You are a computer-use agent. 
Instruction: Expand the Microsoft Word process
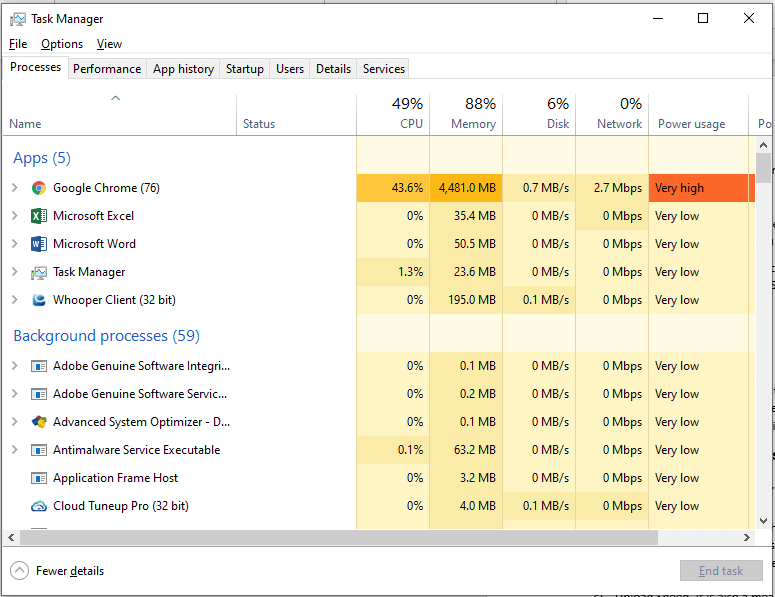(x=15, y=244)
